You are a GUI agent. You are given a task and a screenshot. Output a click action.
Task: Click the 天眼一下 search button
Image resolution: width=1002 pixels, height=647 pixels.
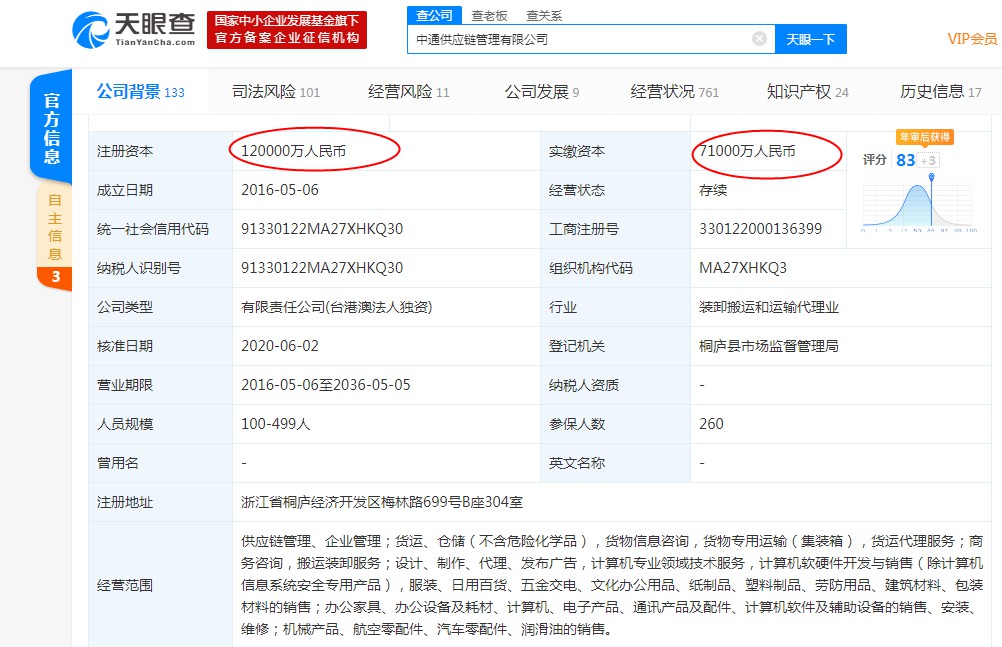click(x=810, y=39)
